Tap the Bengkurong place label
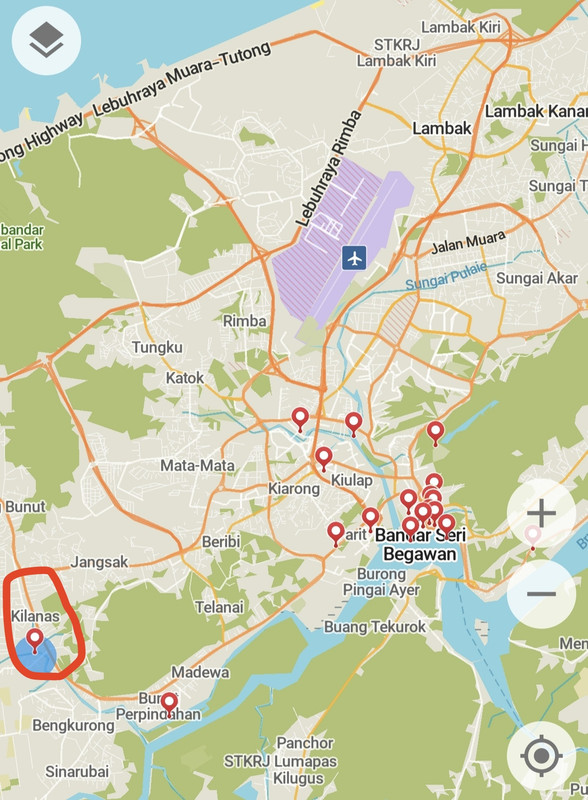Screen dimensions: 588x800 coord(74,726)
